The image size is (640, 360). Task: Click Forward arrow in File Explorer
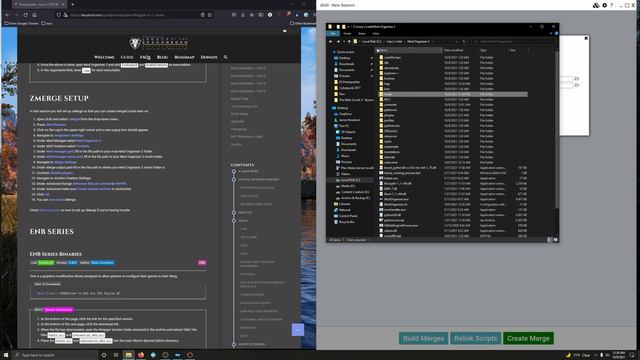(338, 42)
